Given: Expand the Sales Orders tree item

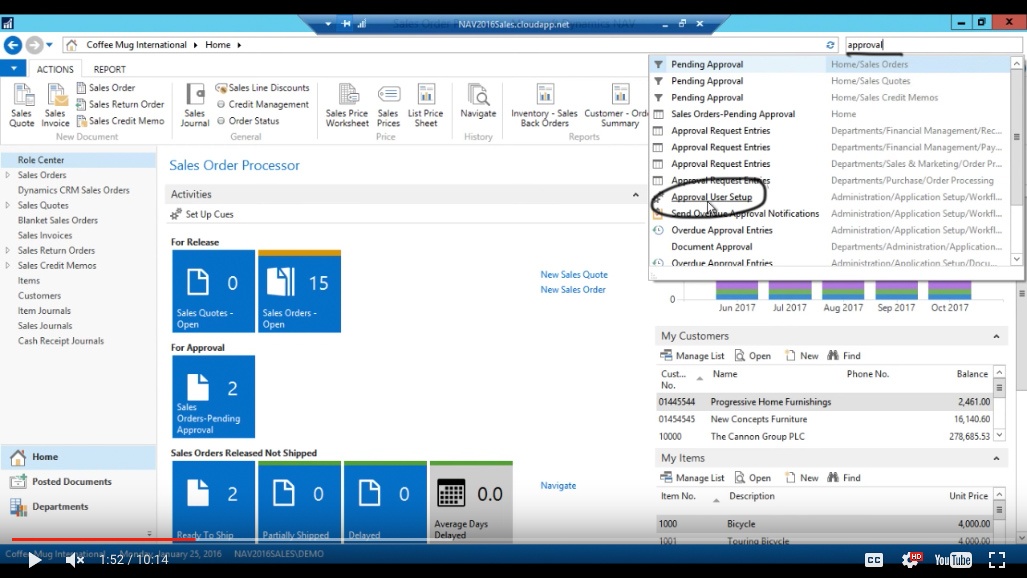Looking at the screenshot, I should pyautogui.click(x=9, y=173).
